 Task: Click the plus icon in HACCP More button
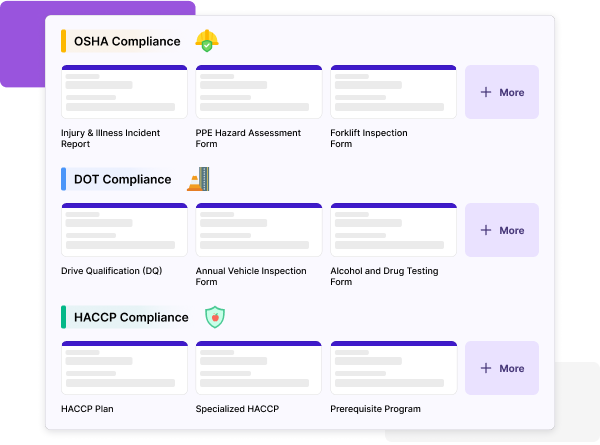486,368
